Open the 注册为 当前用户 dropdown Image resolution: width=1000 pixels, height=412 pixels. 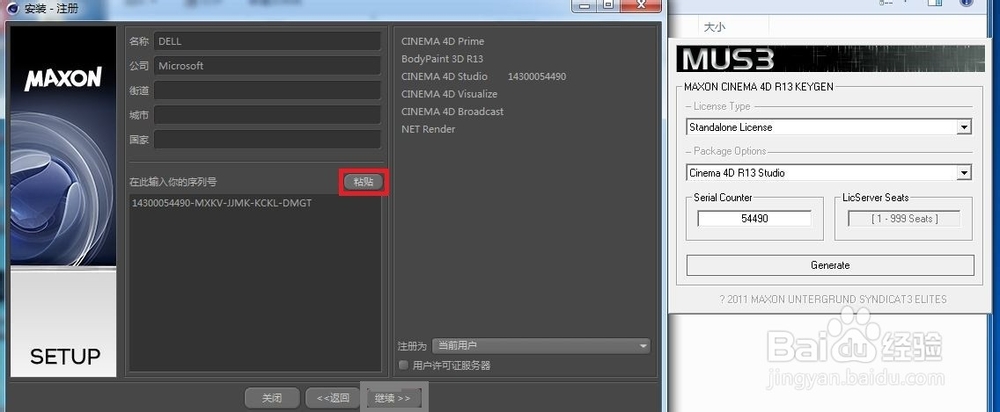point(541,346)
